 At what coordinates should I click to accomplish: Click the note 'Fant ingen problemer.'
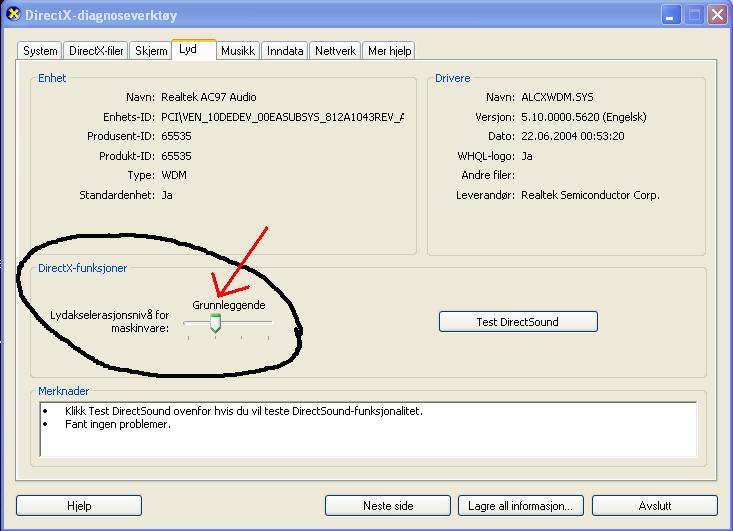(x=118, y=424)
